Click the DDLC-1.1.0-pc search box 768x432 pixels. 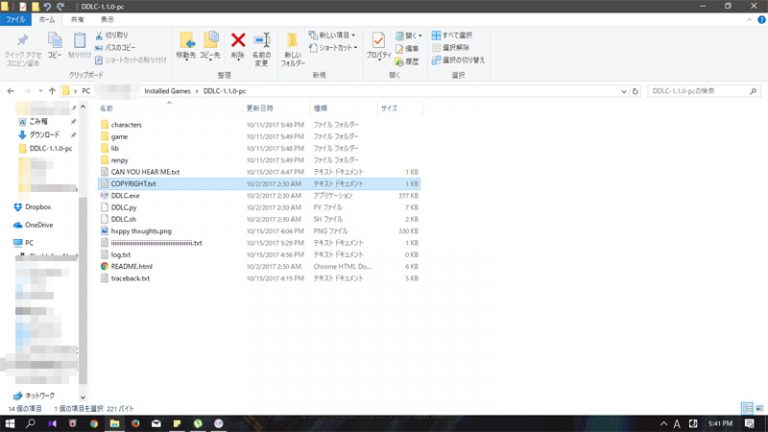703,91
